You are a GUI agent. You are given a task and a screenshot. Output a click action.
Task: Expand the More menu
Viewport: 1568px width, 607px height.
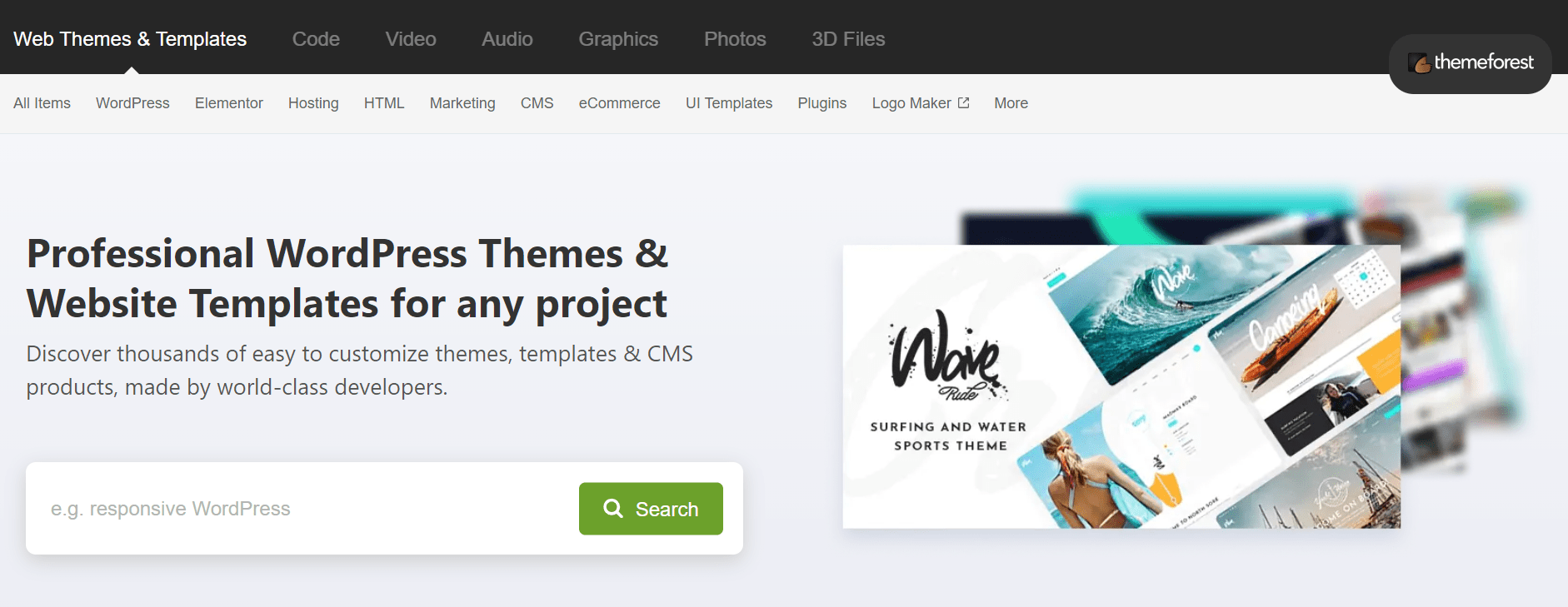[x=1011, y=103]
